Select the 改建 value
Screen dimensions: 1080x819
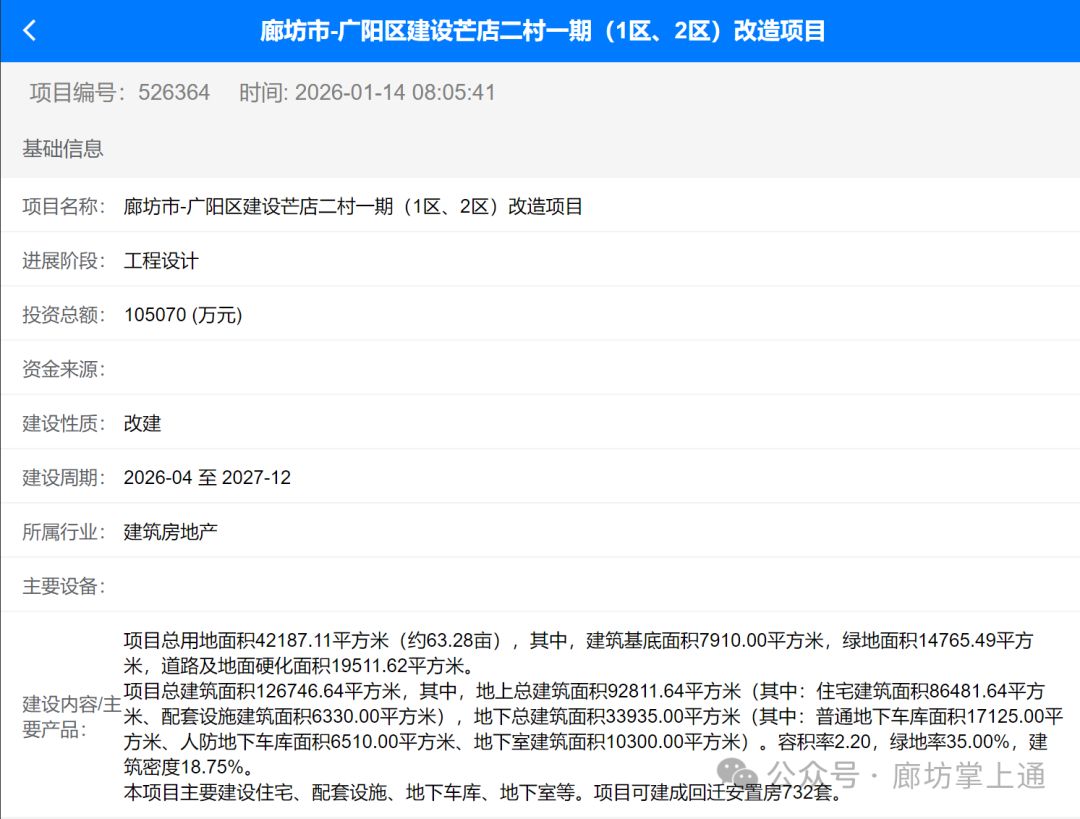click(x=143, y=424)
